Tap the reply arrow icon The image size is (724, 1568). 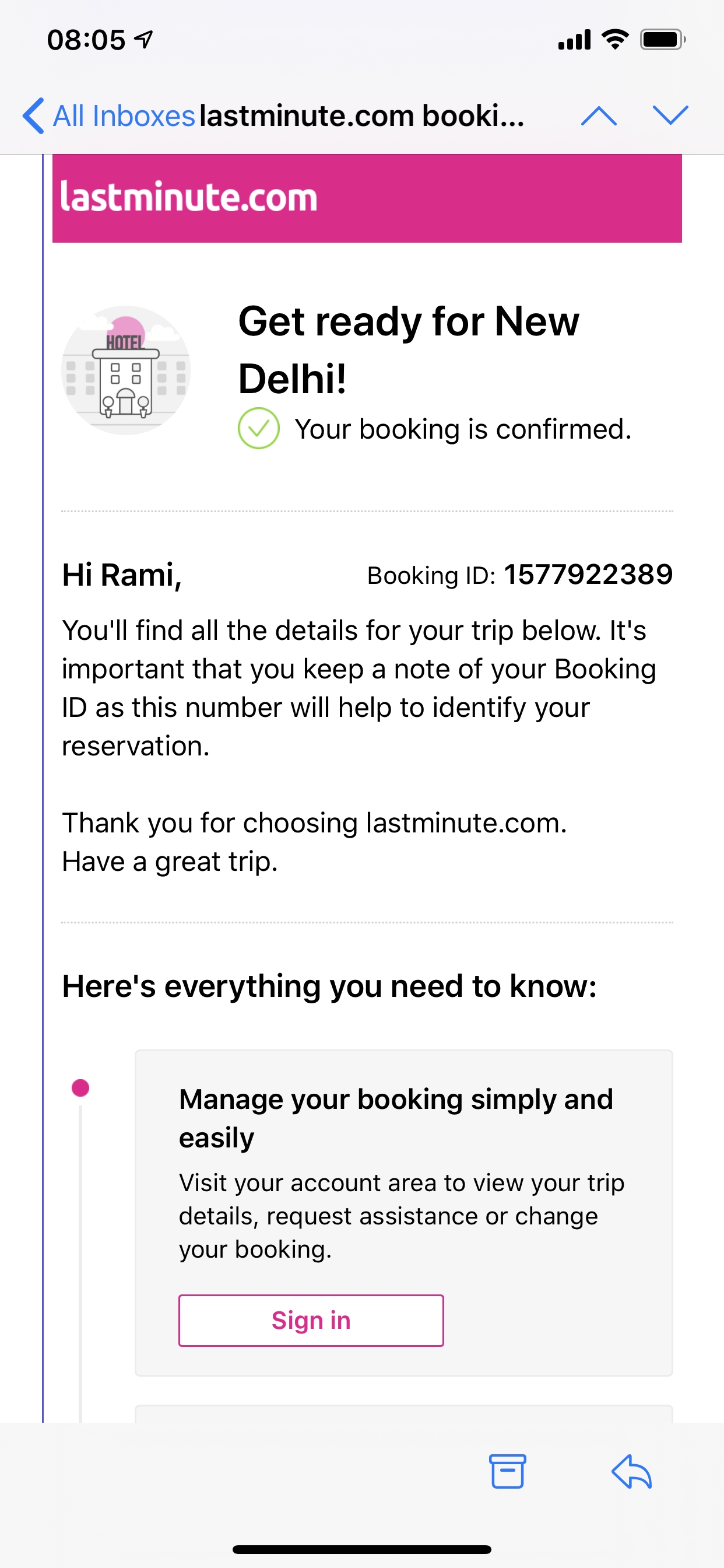point(631,1471)
